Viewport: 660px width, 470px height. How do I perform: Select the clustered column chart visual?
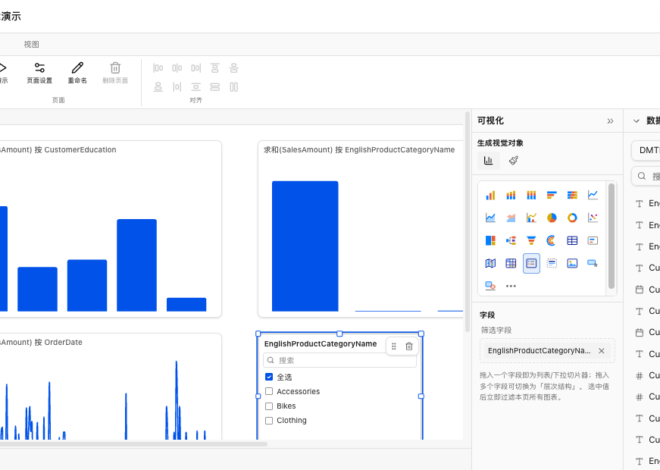click(x=490, y=195)
